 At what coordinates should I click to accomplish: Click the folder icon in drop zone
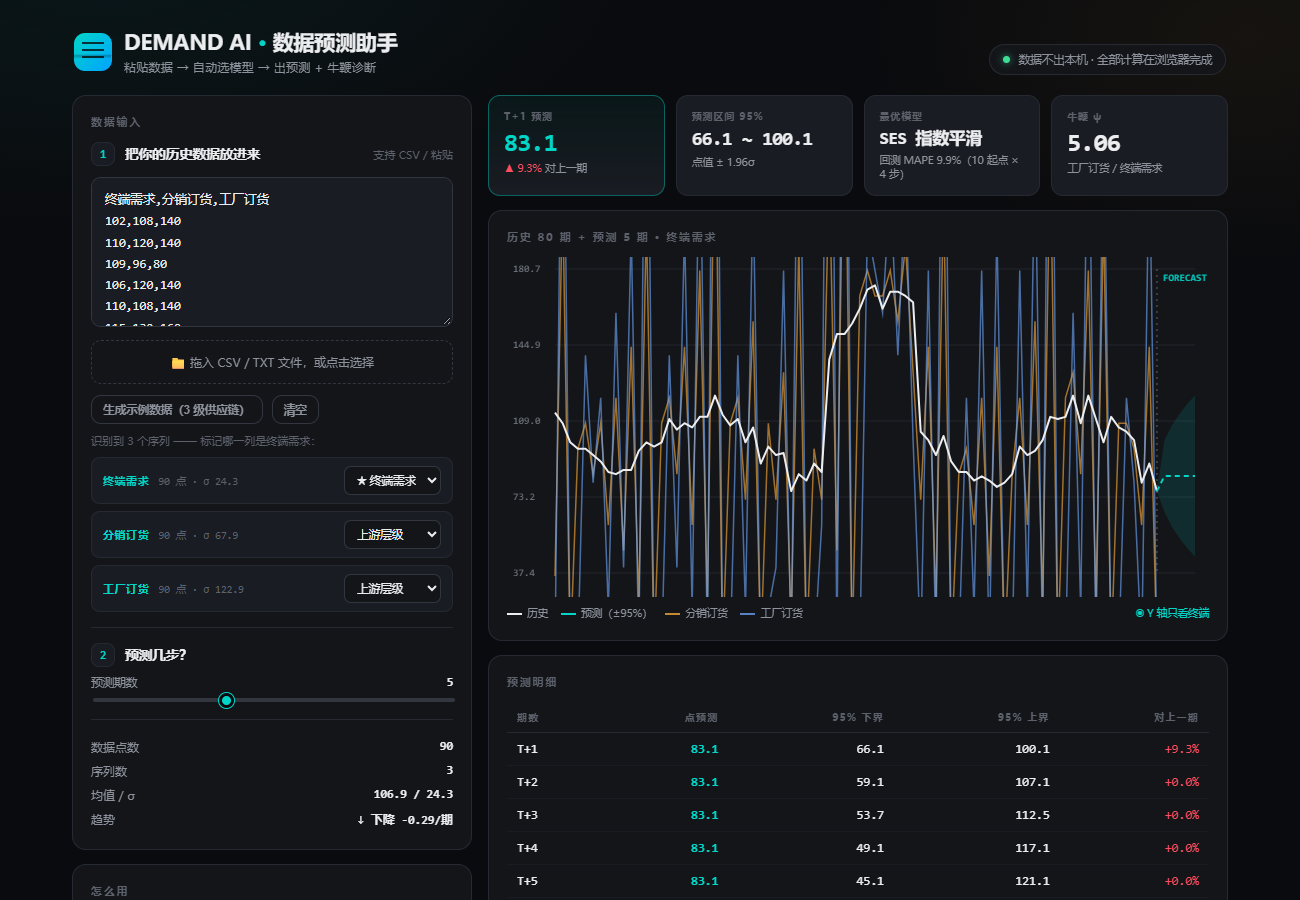click(178, 363)
